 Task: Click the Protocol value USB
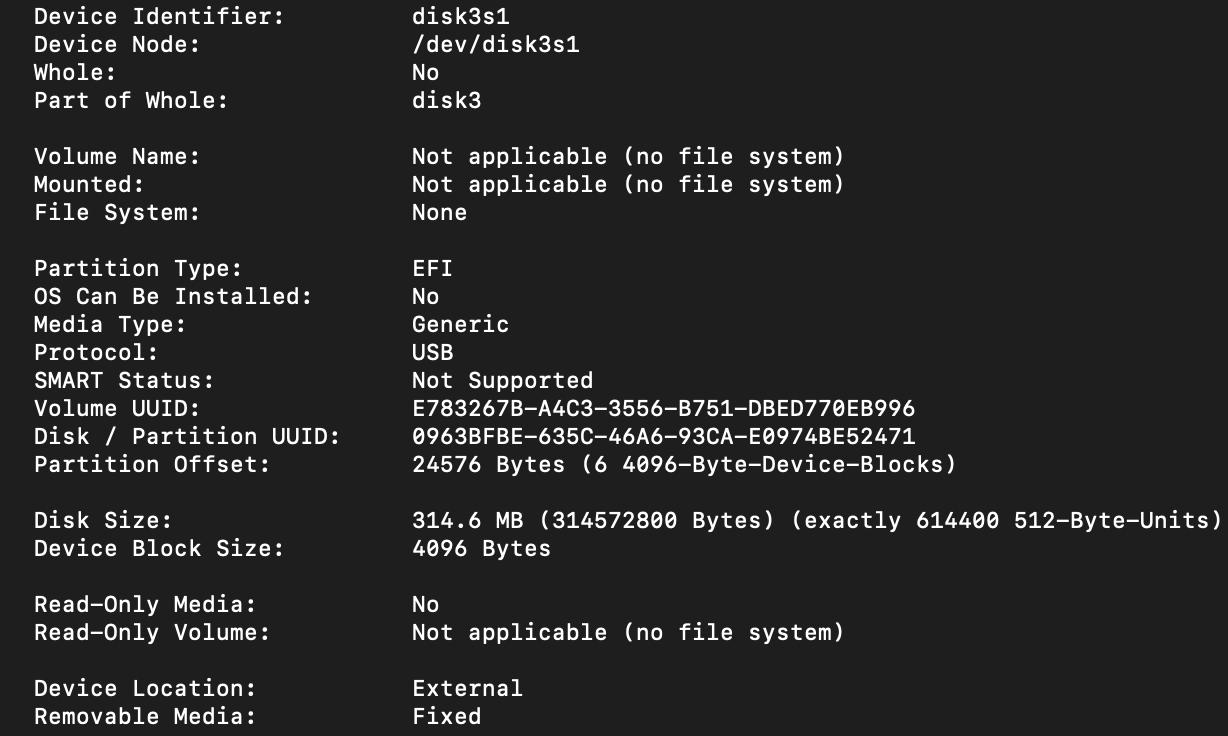point(432,352)
